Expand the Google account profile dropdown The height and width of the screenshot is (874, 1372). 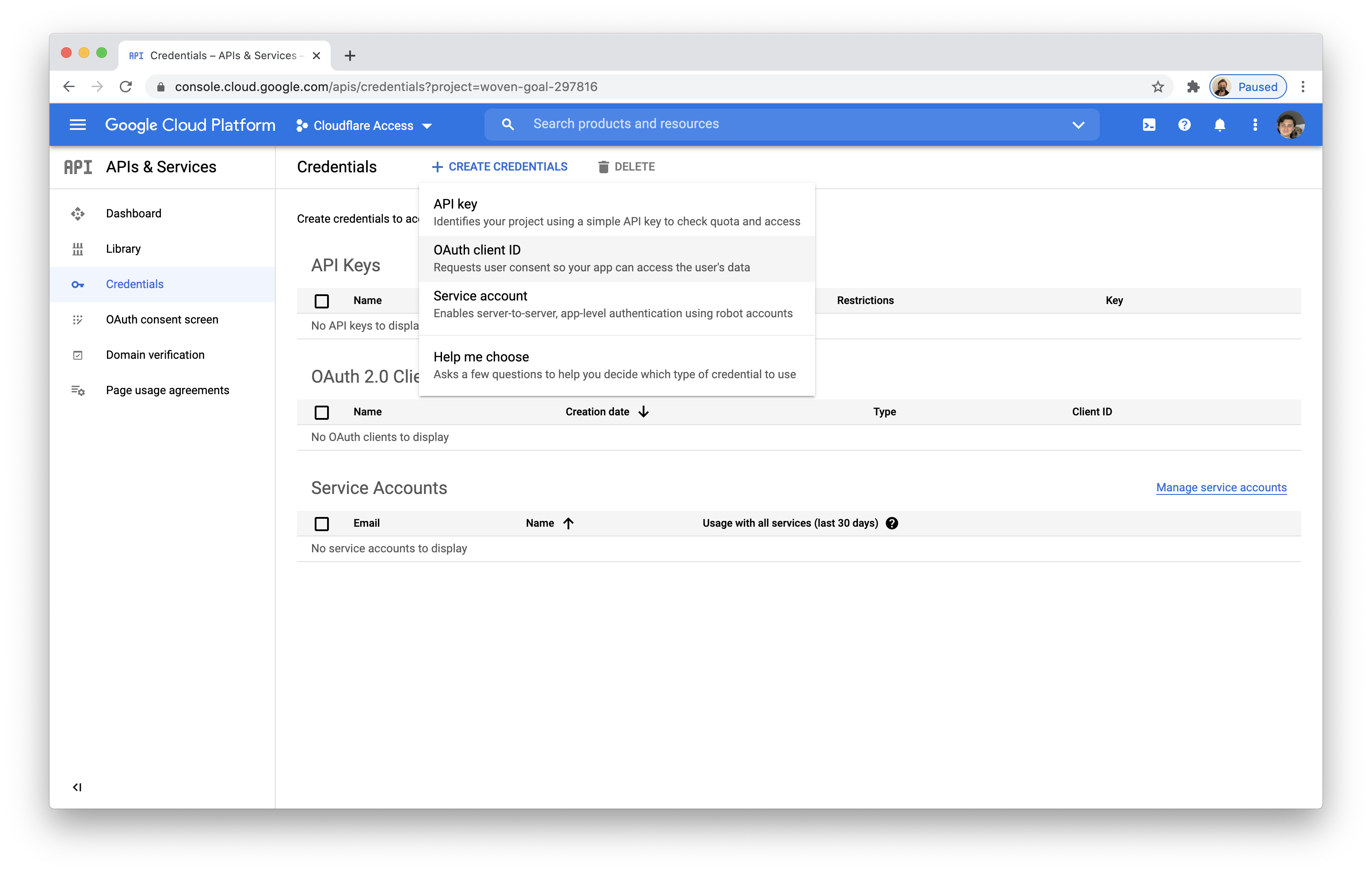[x=1291, y=124]
